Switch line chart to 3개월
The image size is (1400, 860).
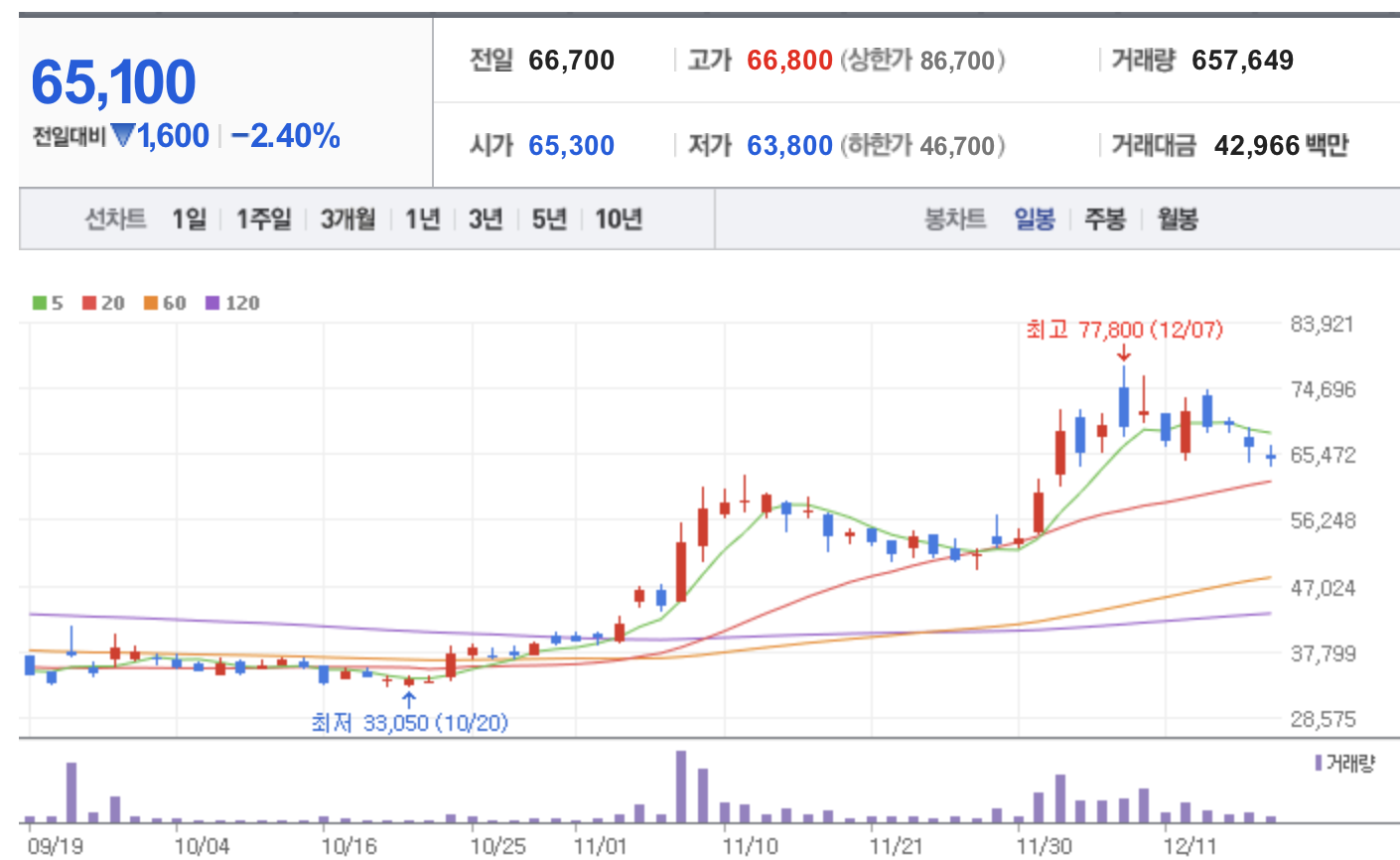[348, 218]
